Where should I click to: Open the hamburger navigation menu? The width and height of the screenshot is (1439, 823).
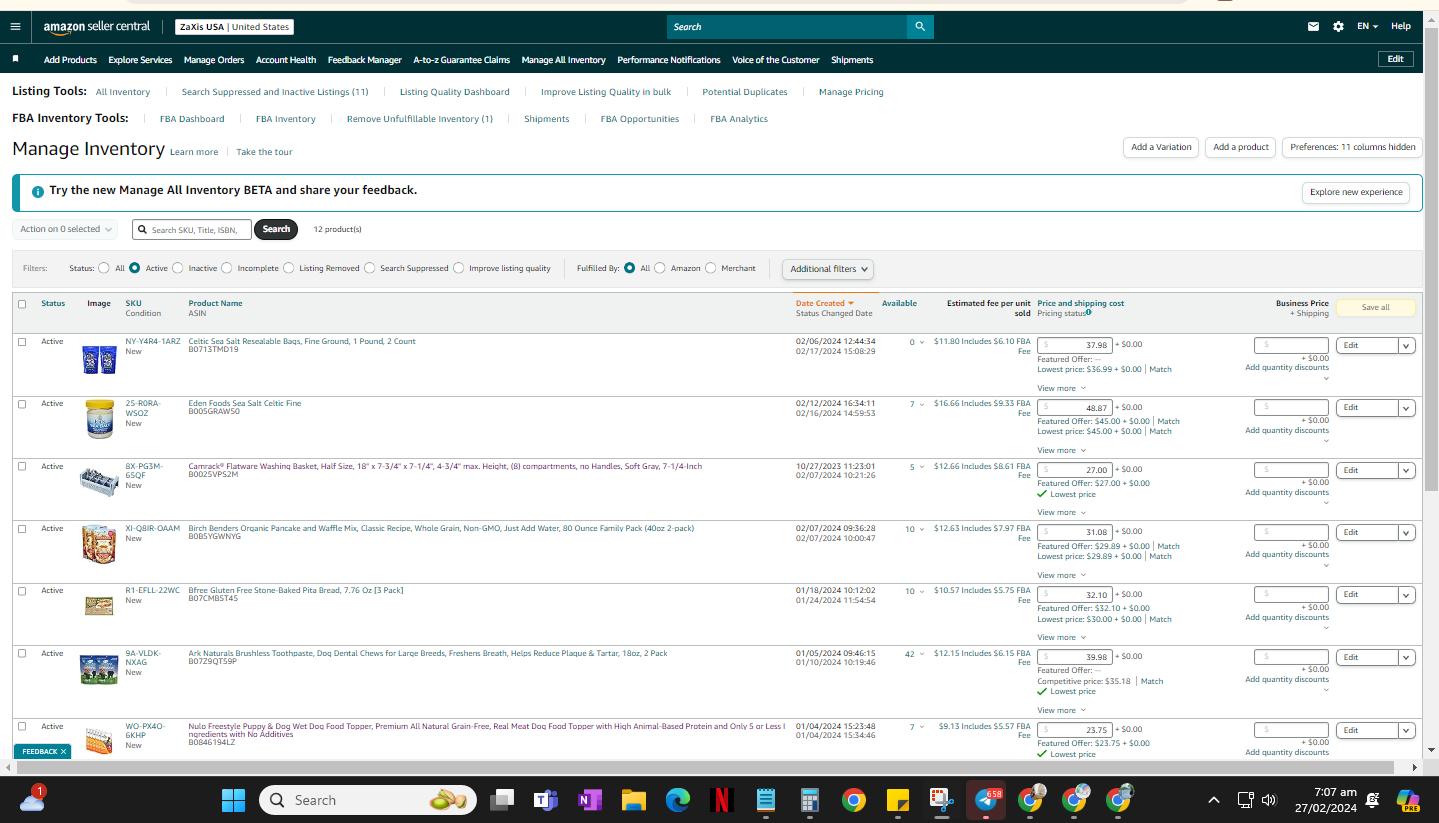coord(15,27)
